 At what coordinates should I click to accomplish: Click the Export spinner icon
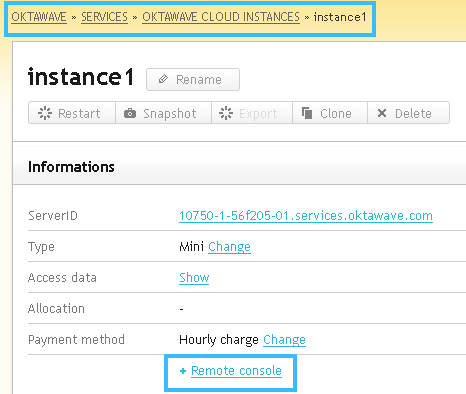click(226, 113)
